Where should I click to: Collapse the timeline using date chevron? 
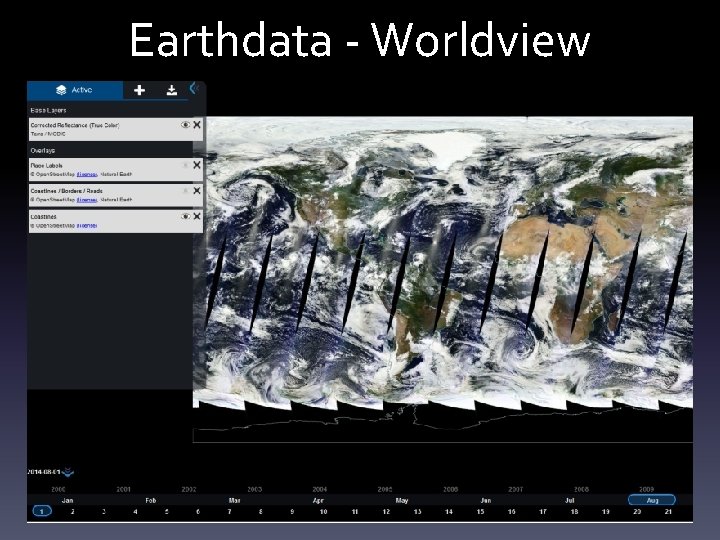[68, 472]
